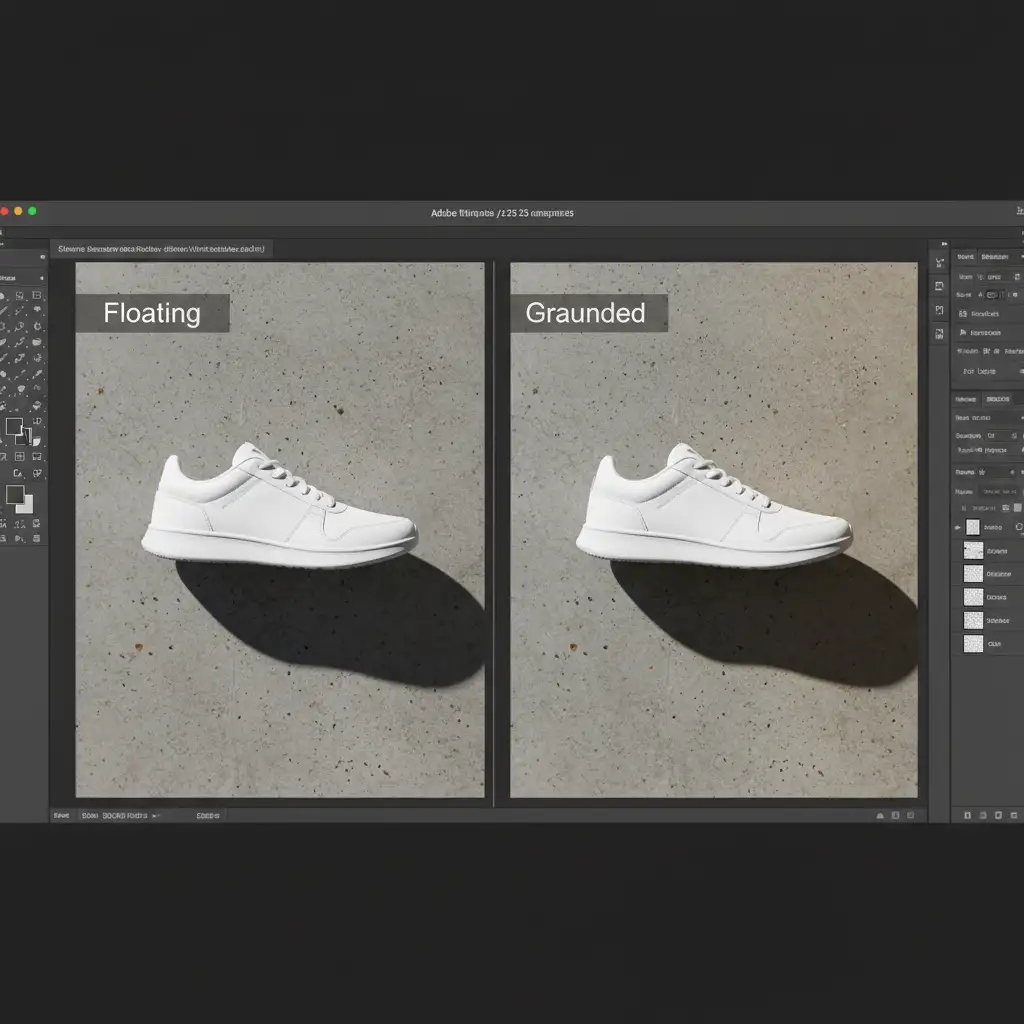Click the 'Graunded' label on the right canvas

tap(586, 313)
